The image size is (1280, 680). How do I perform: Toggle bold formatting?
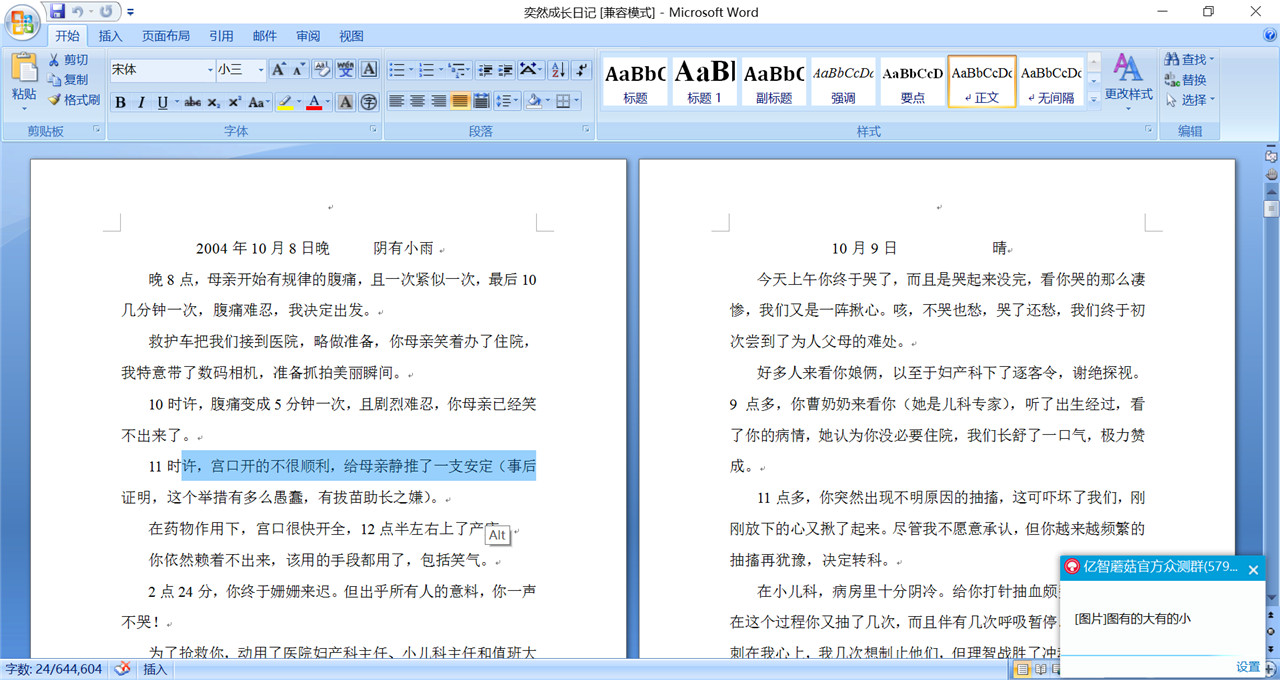(x=120, y=102)
